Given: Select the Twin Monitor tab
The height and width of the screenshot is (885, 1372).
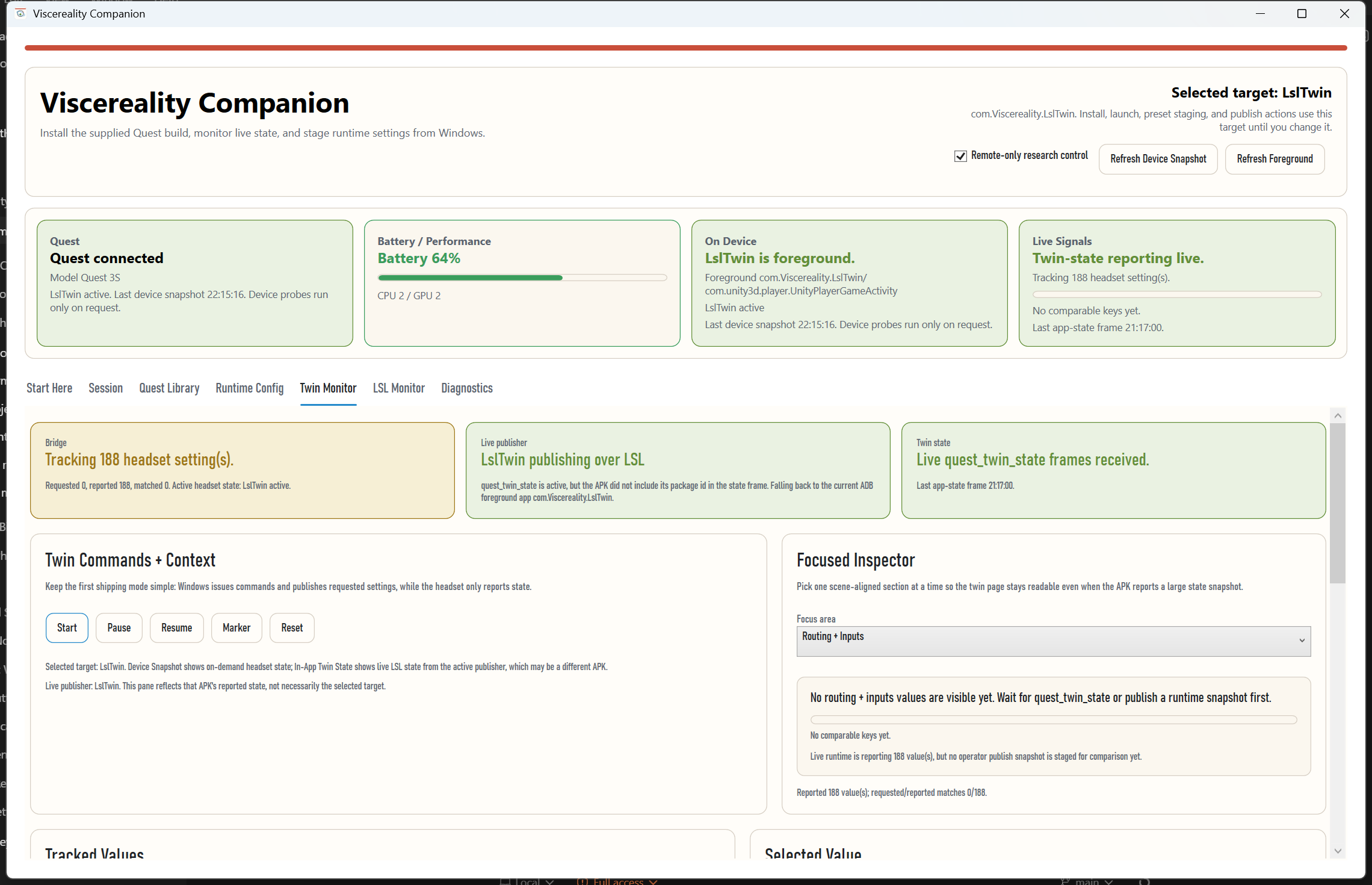Looking at the screenshot, I should [x=328, y=388].
